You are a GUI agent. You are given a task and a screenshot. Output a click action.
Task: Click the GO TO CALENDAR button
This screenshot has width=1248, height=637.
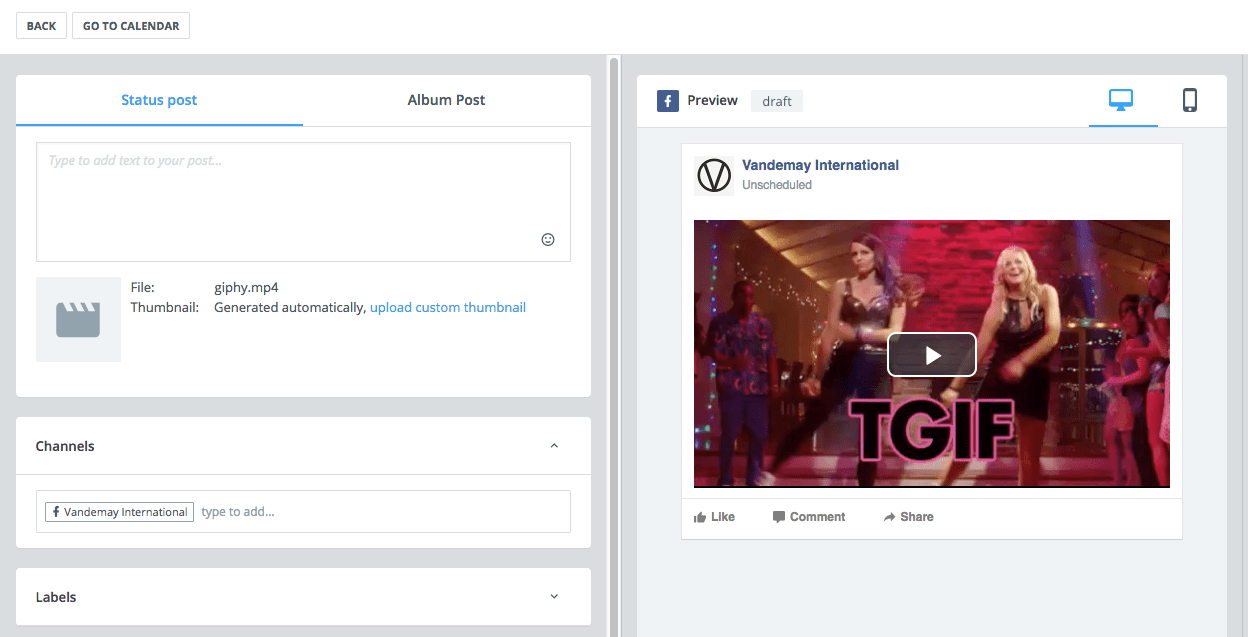point(131,26)
